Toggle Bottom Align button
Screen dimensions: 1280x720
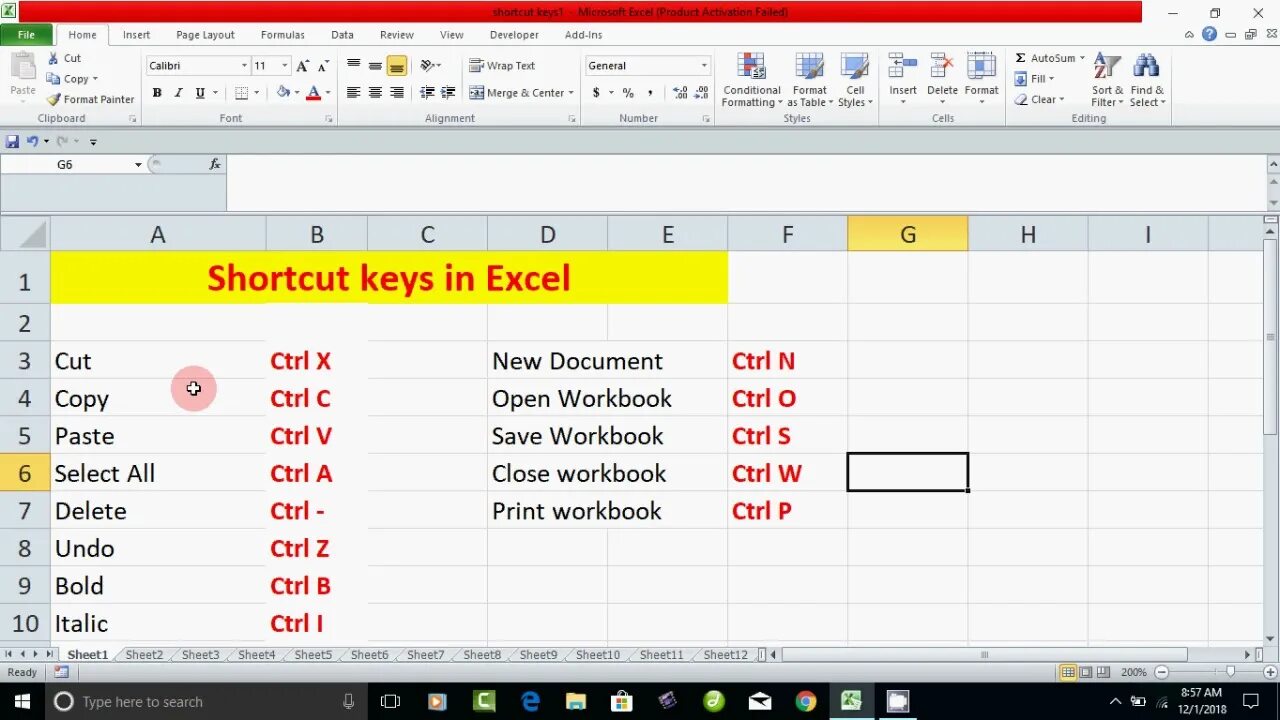click(397, 66)
